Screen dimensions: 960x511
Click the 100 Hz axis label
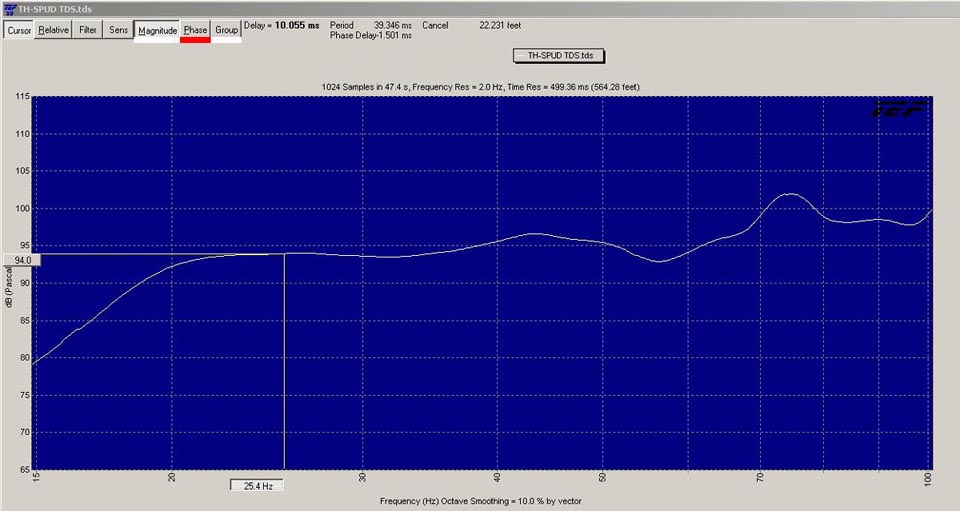click(x=928, y=479)
